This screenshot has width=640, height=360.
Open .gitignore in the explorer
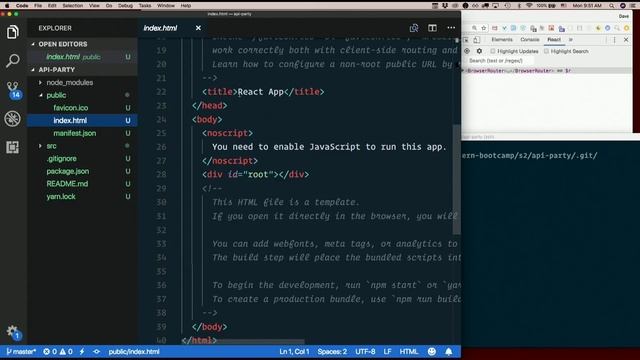[61, 158]
